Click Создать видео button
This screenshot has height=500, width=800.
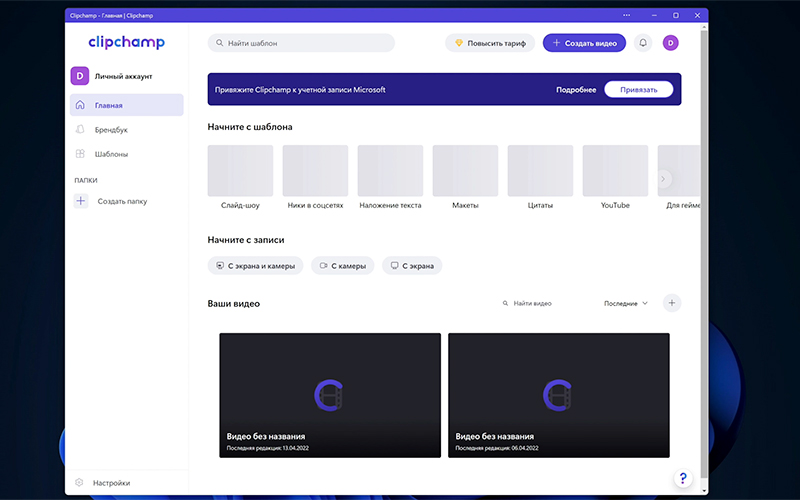pos(584,43)
